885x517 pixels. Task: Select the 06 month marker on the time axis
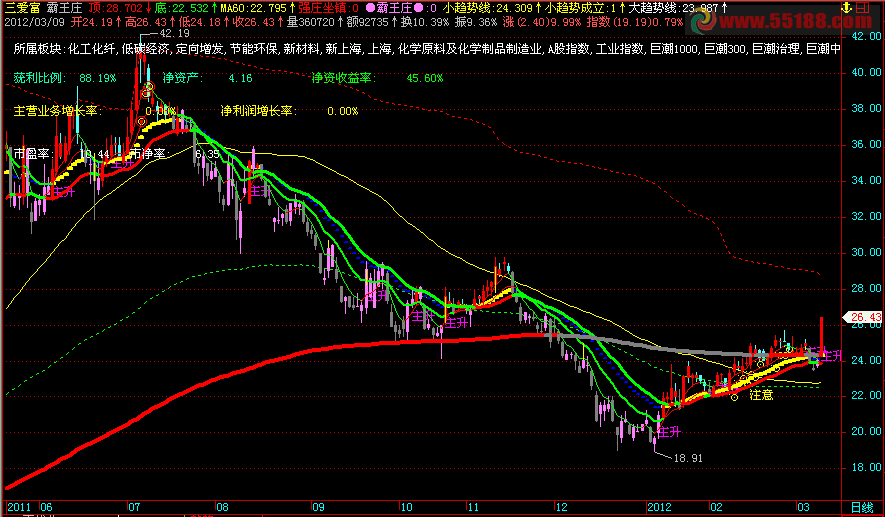pyautogui.click(x=47, y=506)
